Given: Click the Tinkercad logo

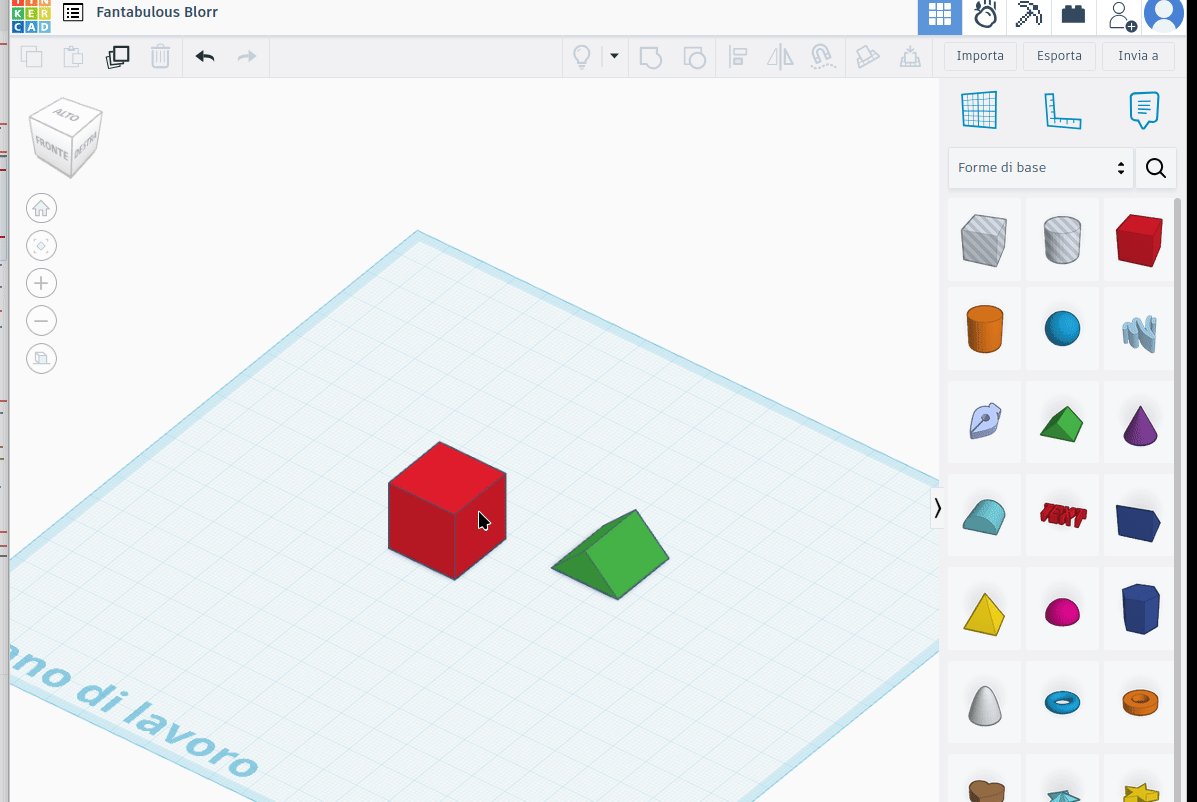Looking at the screenshot, I should click(x=31, y=16).
